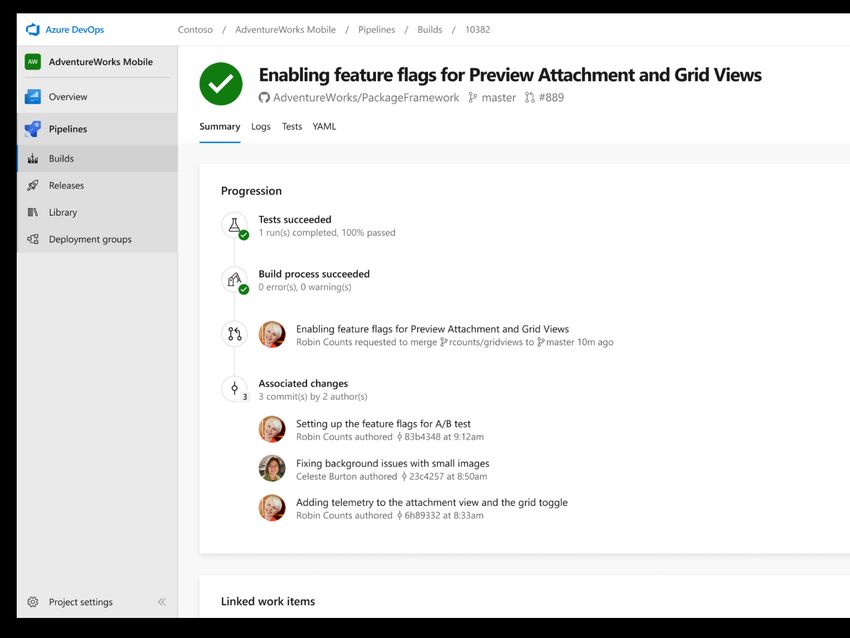Click the Build process succeeded icon
The height and width of the screenshot is (638, 850).
[234, 280]
